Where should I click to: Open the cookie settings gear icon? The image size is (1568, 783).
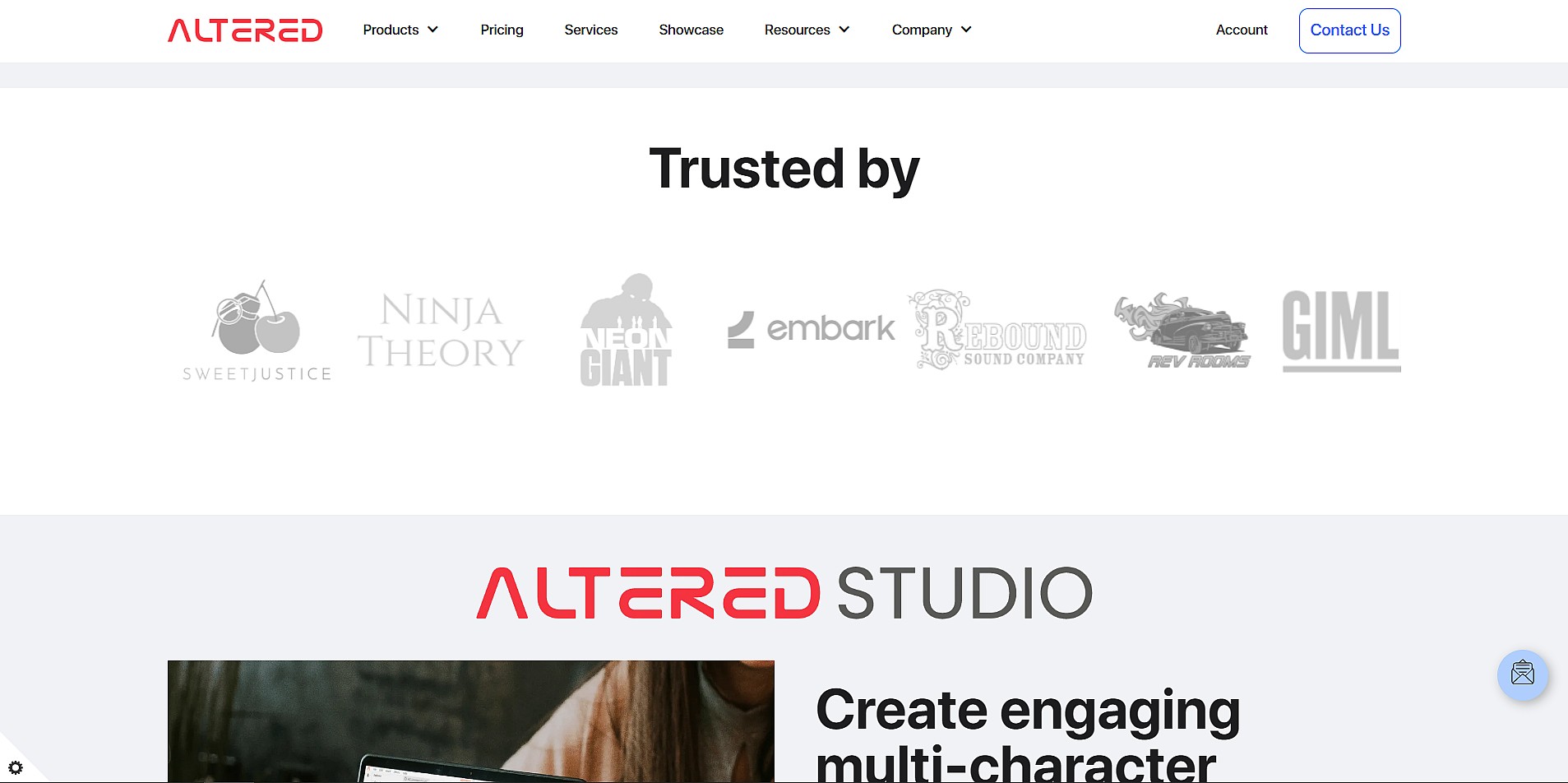16,767
